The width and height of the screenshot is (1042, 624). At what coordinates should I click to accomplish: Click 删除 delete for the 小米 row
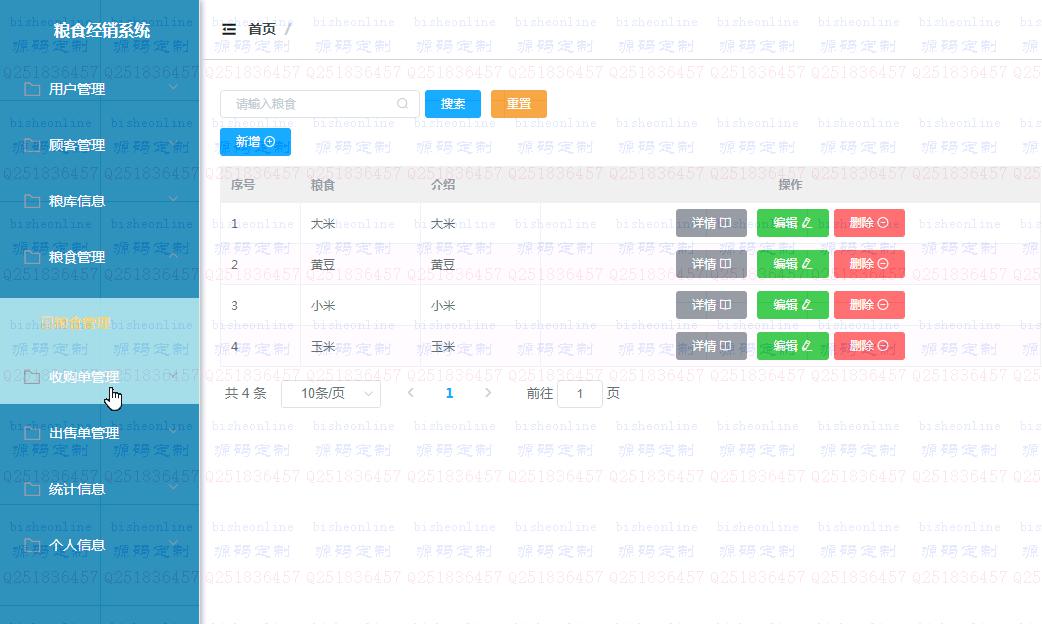coord(869,305)
